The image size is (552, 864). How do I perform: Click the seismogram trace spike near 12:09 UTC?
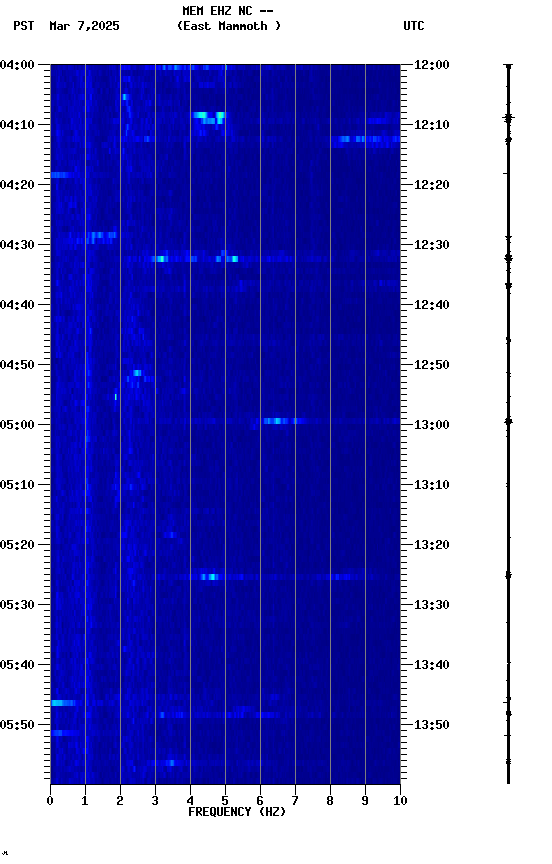[x=508, y=117]
